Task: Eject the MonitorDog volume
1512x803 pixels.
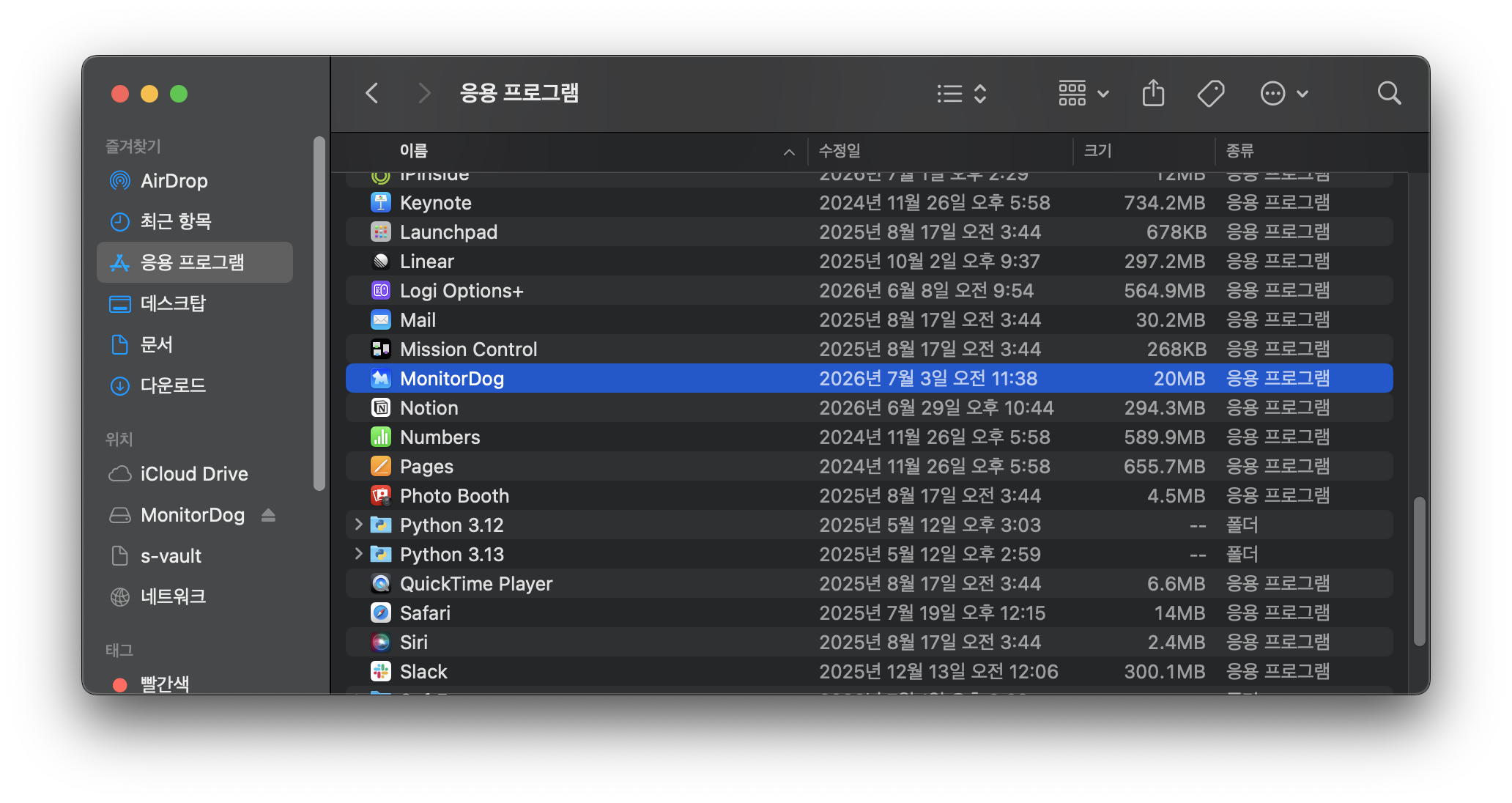Action: pos(268,515)
